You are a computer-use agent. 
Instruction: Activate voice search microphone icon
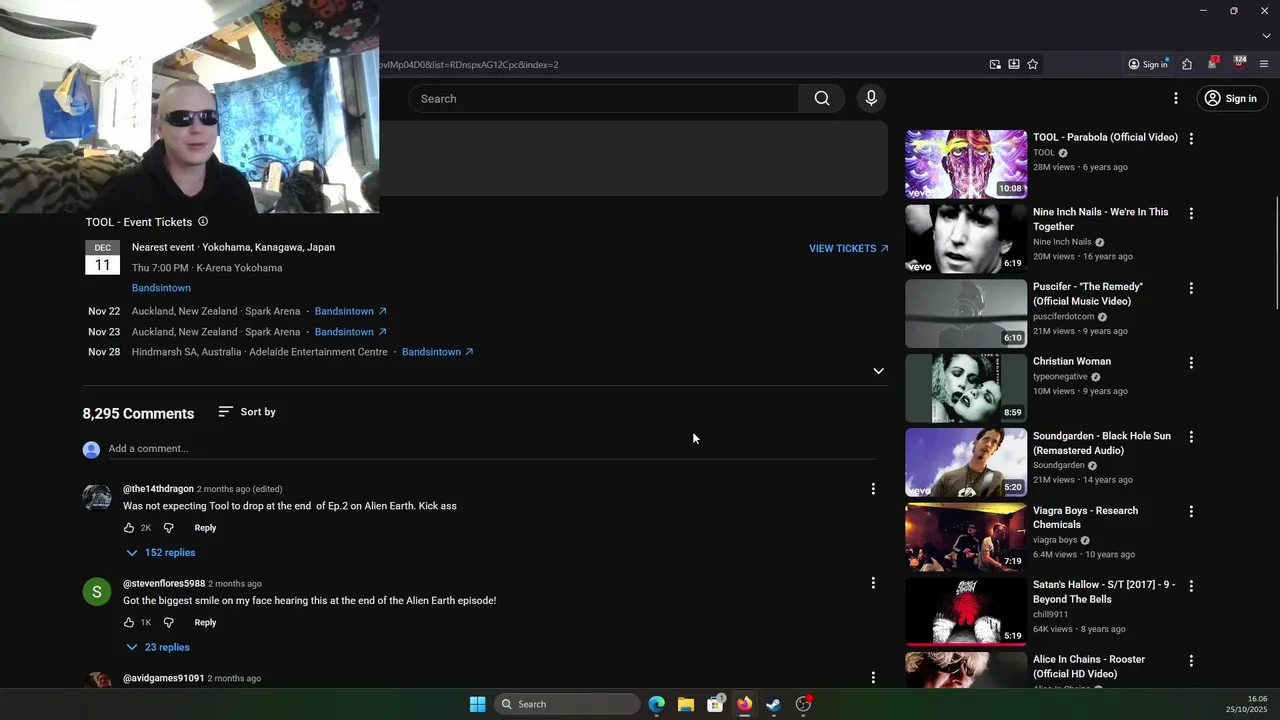coord(871,98)
